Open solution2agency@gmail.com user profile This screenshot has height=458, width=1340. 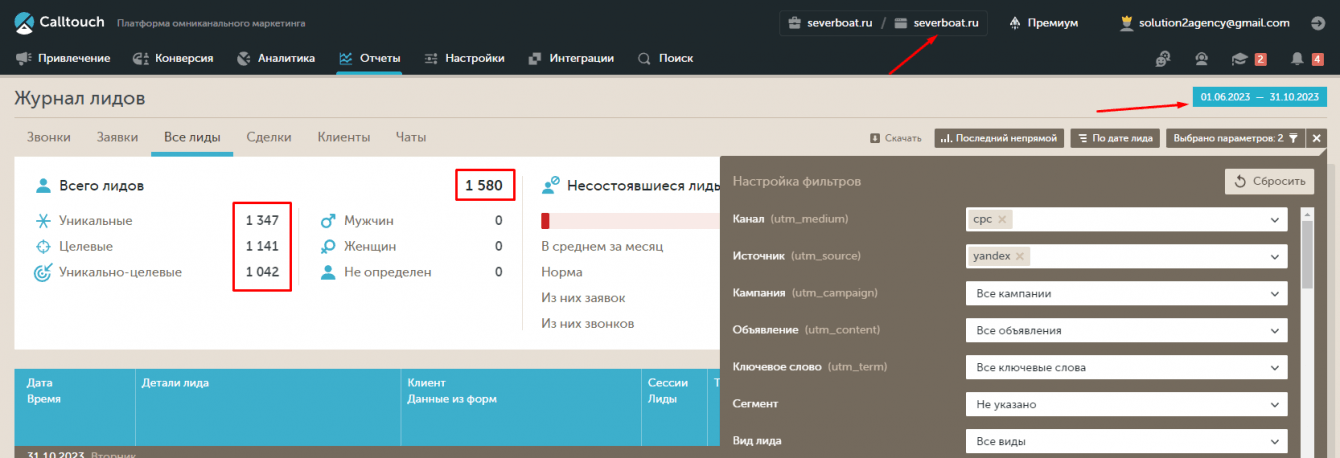coord(1205,22)
